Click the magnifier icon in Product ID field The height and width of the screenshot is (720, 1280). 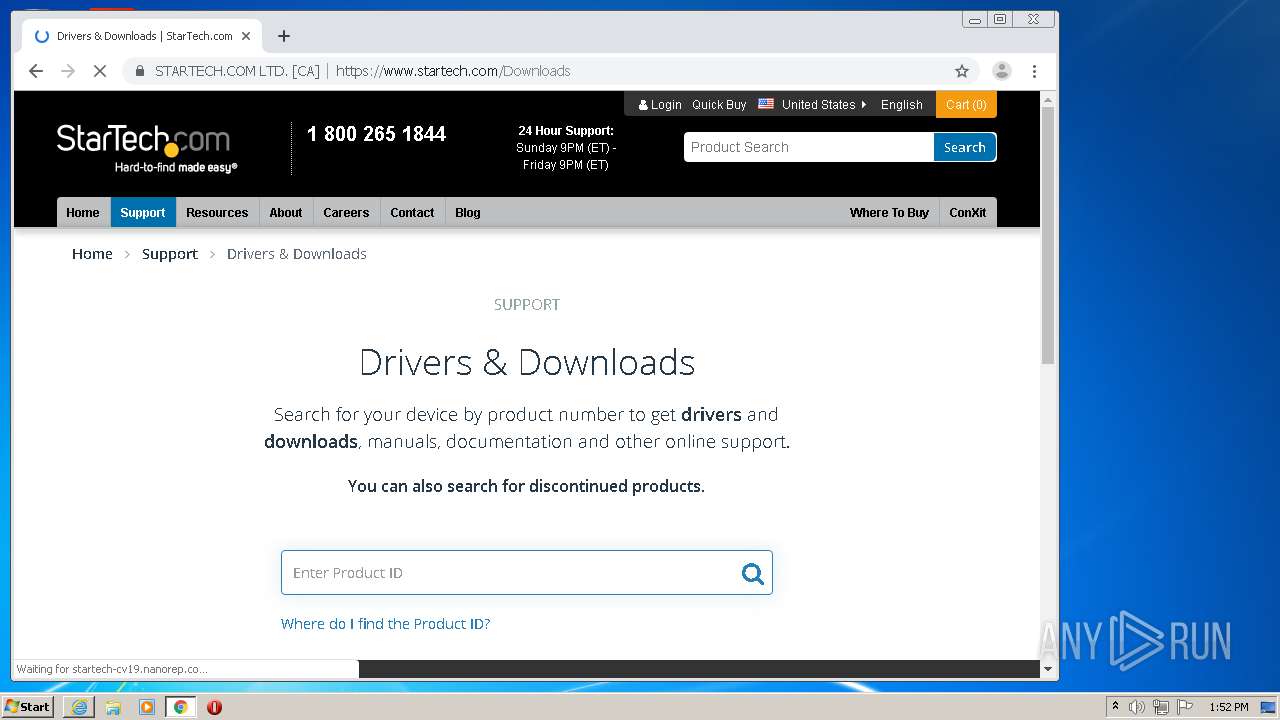point(753,573)
